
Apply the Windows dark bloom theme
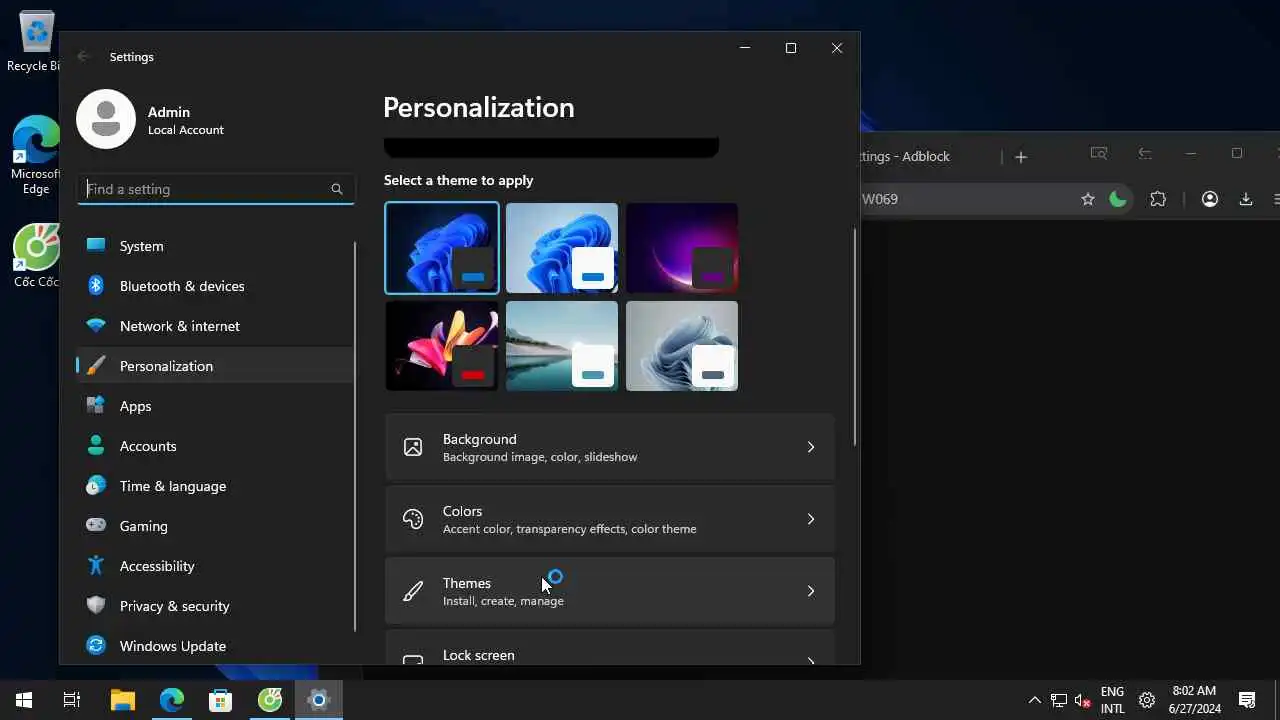(x=442, y=248)
